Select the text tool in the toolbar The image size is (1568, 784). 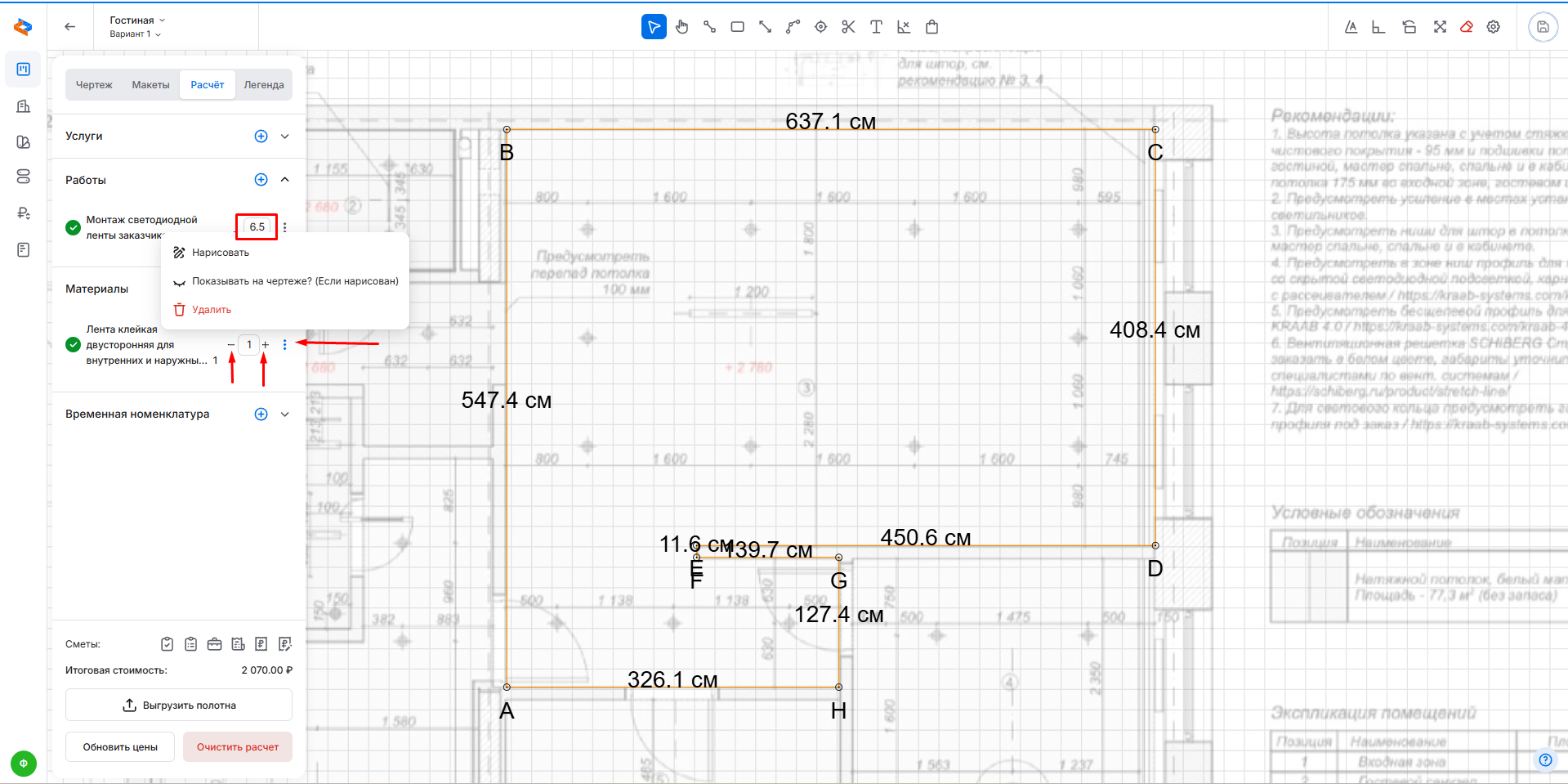coord(876,27)
